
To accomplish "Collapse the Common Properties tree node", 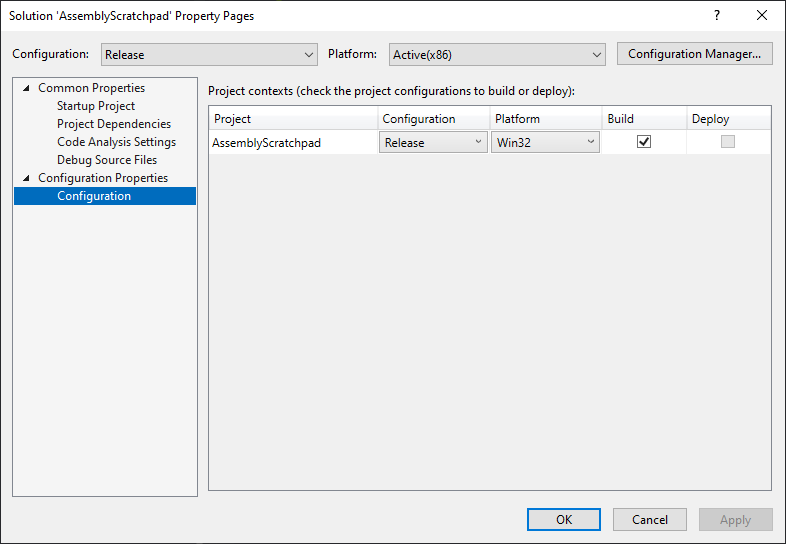I will pyautogui.click(x=27, y=88).
